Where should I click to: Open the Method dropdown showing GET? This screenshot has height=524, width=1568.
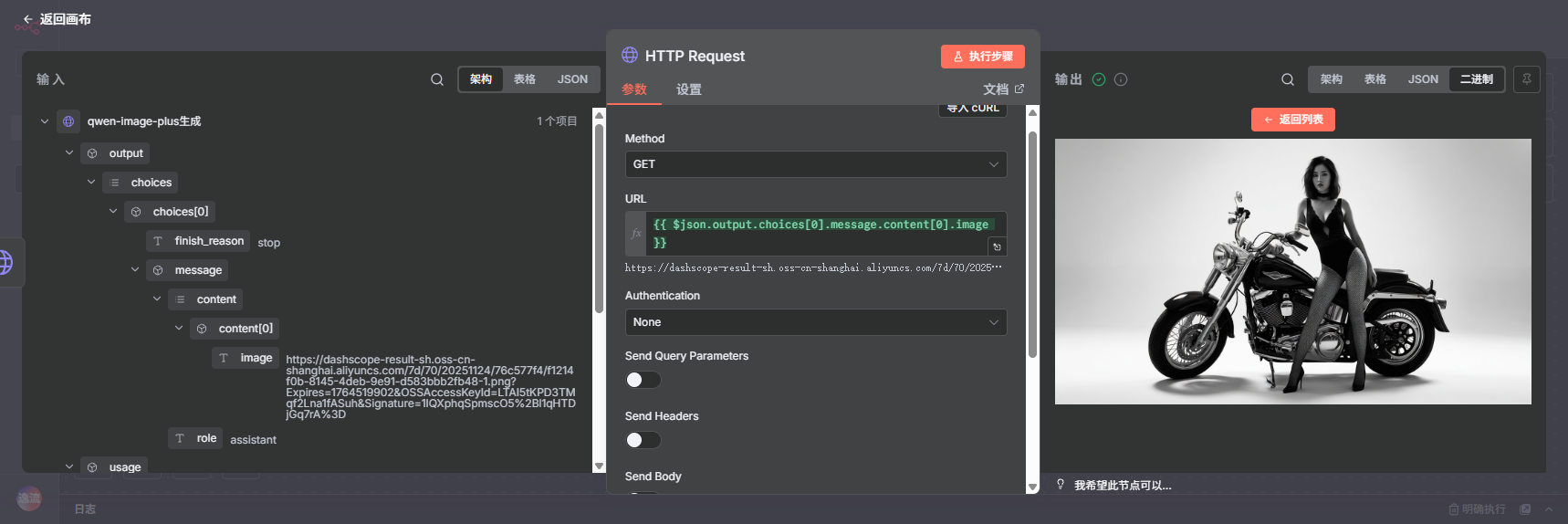[x=815, y=164]
